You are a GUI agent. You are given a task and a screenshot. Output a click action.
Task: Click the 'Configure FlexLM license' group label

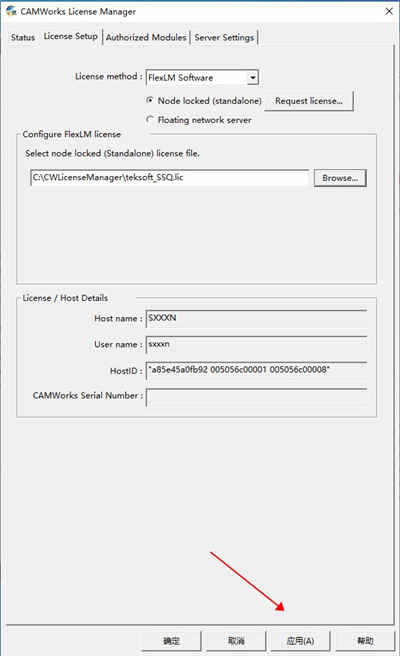pyautogui.click(x=72, y=134)
